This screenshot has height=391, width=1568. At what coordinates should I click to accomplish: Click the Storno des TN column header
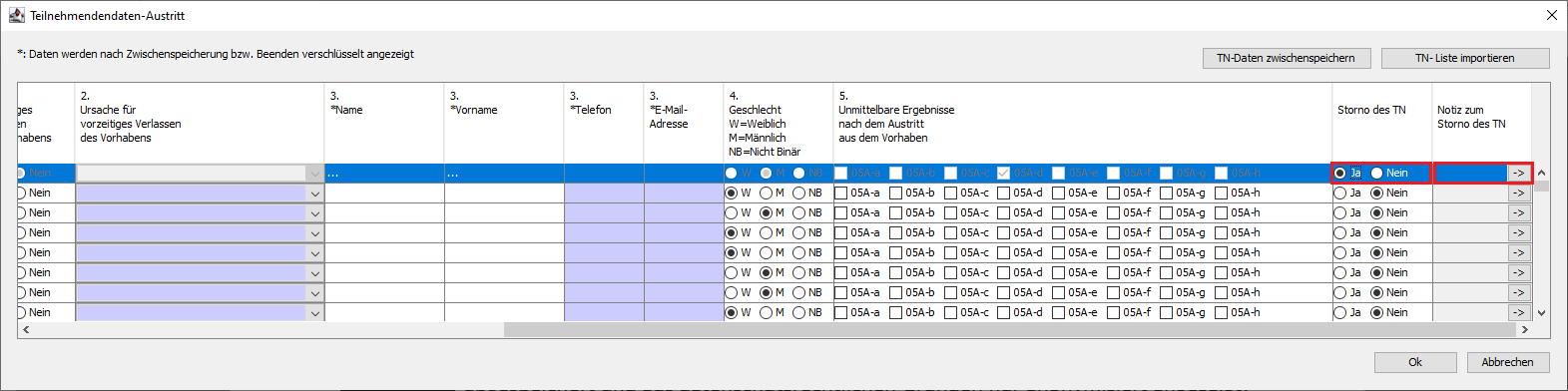click(1382, 123)
